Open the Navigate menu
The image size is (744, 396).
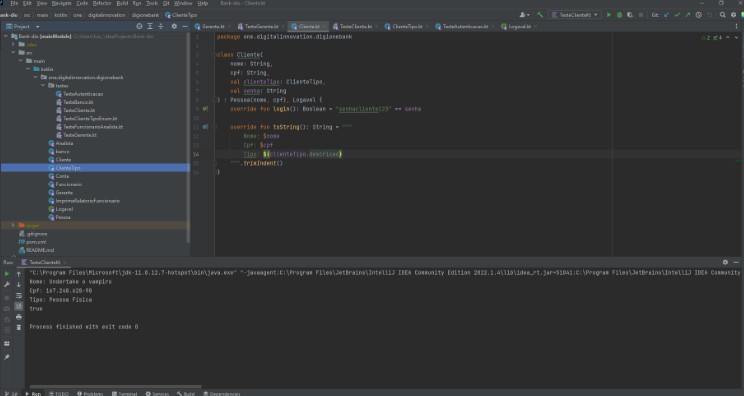click(x=61, y=3)
